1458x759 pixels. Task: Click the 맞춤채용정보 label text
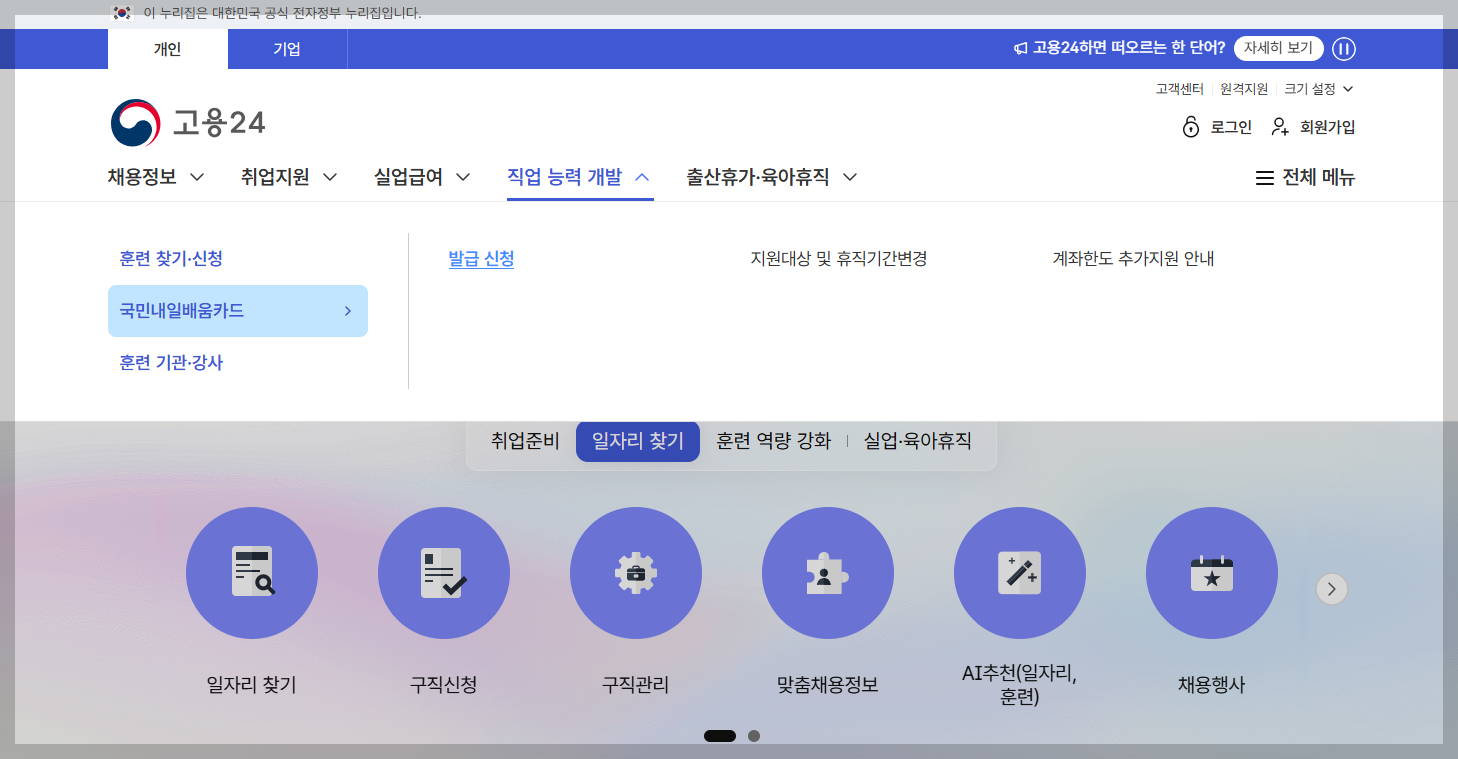(x=828, y=686)
